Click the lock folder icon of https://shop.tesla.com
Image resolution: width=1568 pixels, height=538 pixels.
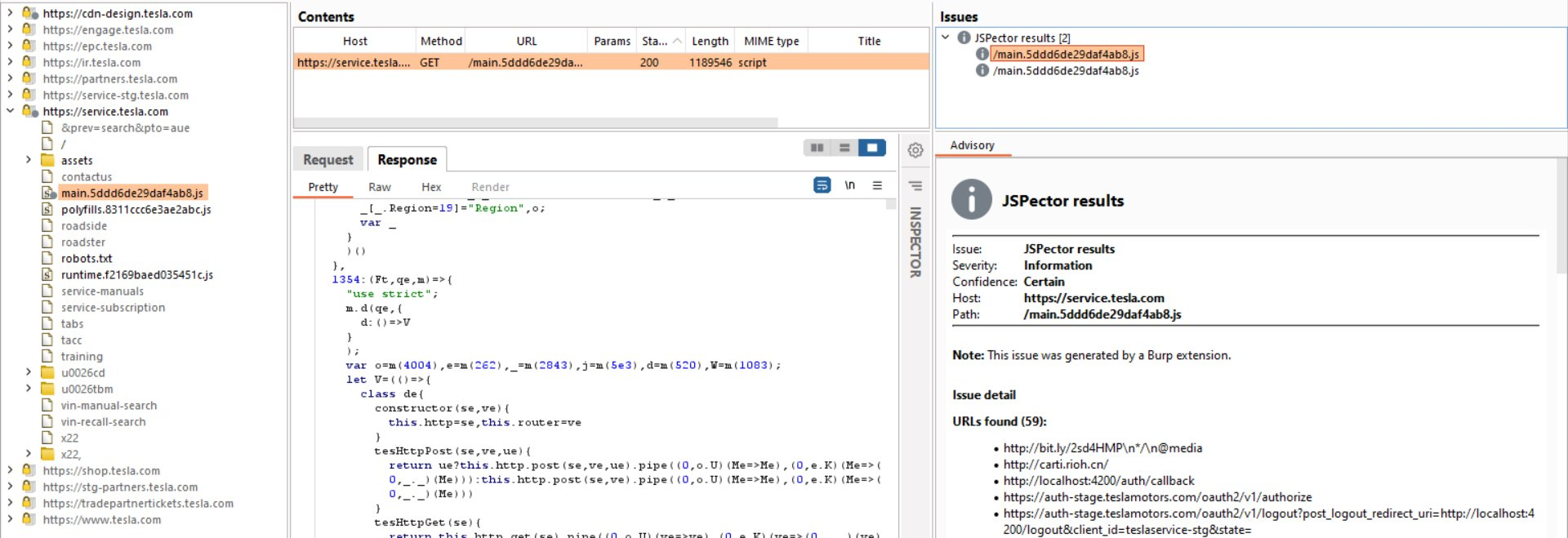(30, 470)
